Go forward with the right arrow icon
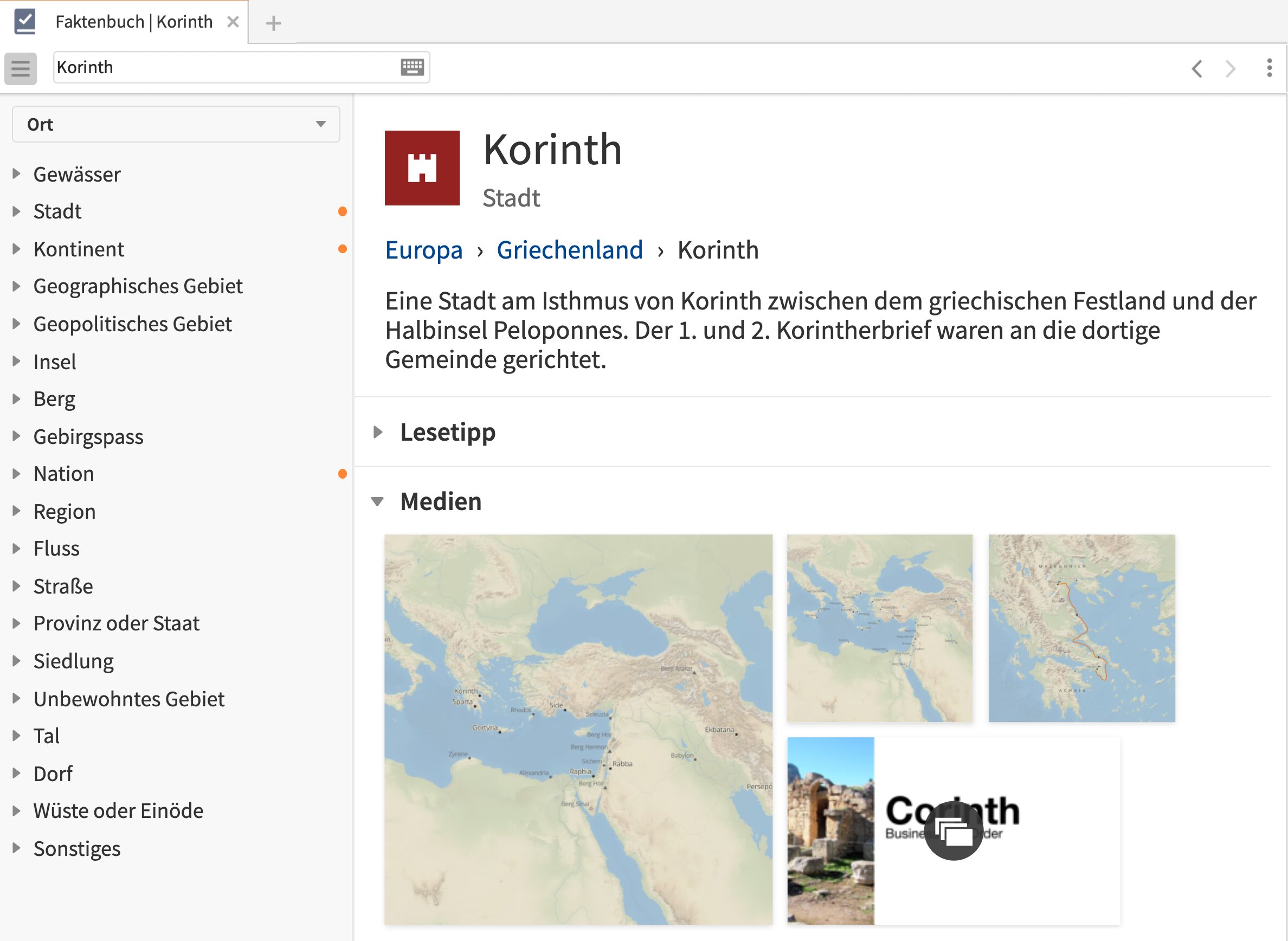 click(1231, 69)
